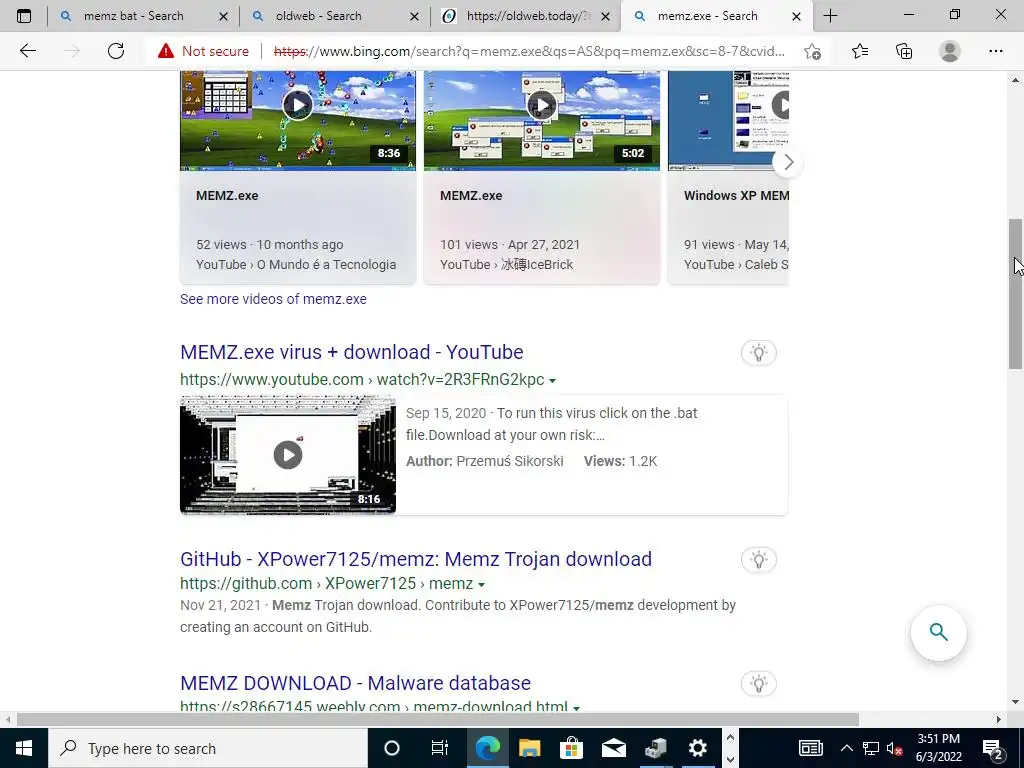Open the Windows Start menu
The image size is (1024, 768).
(24, 748)
